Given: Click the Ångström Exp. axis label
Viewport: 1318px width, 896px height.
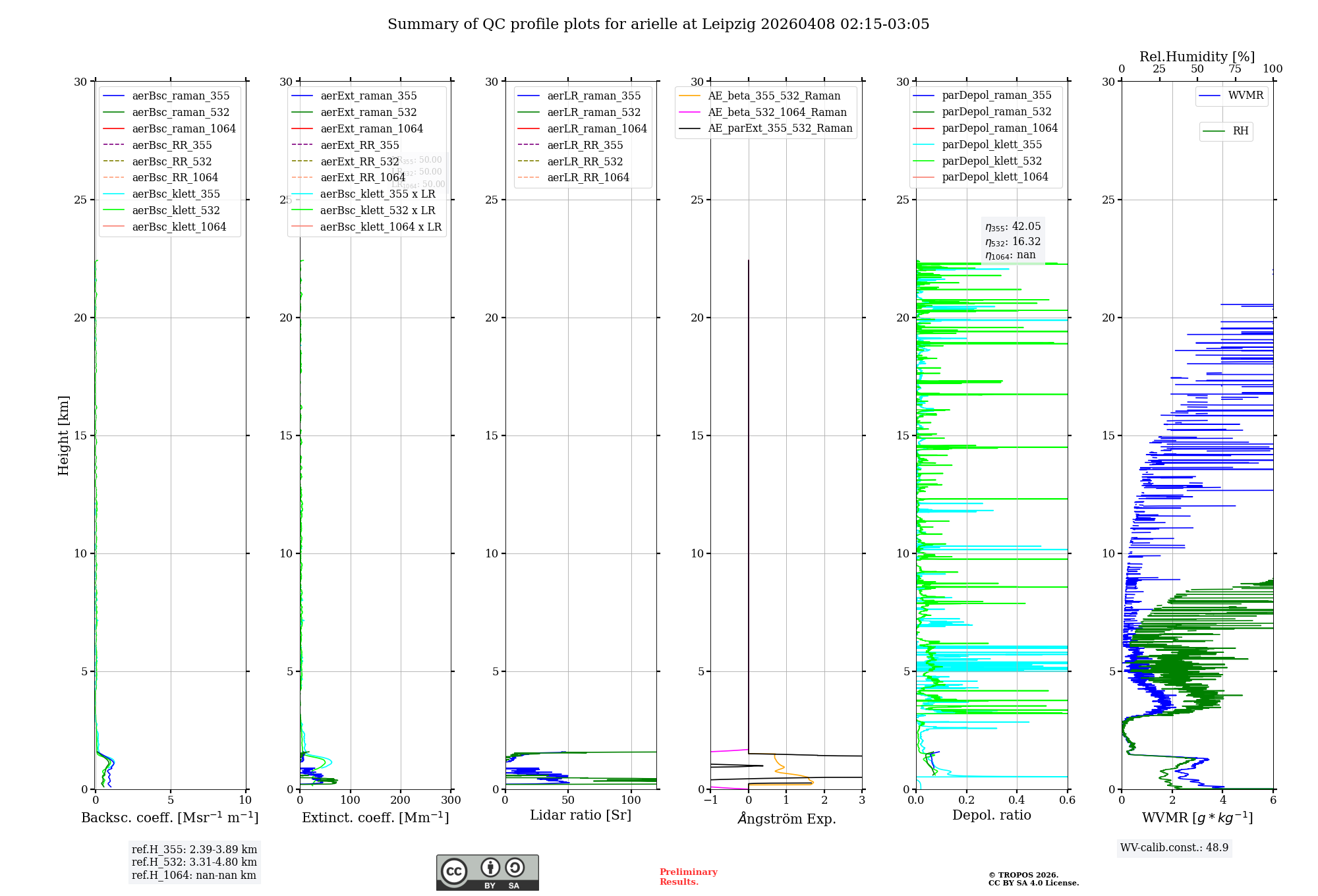Looking at the screenshot, I should (786, 819).
